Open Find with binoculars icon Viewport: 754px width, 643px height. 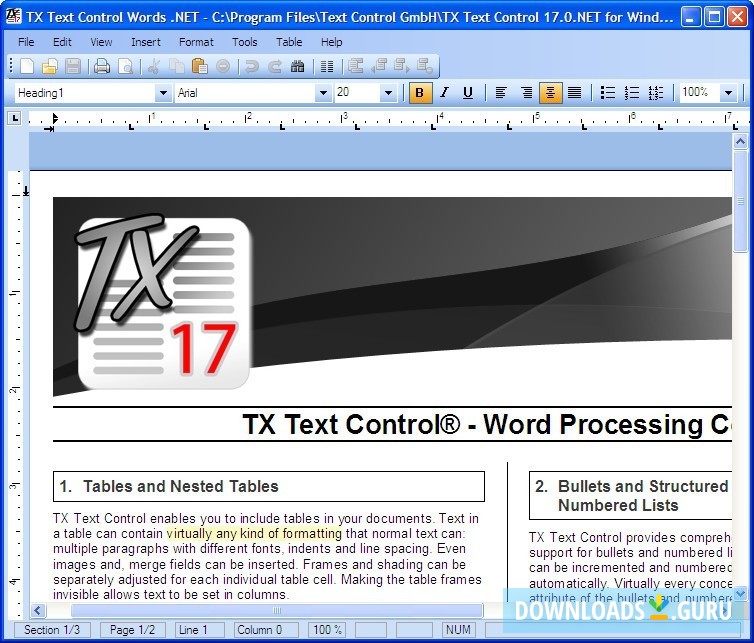(x=298, y=66)
